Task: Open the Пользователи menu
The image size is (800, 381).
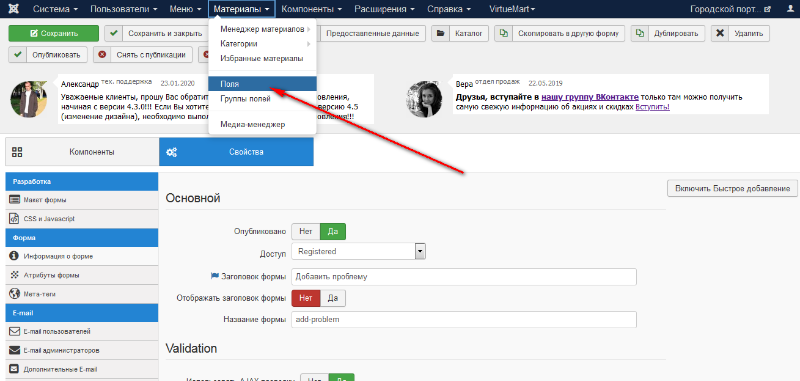Action: (123, 9)
